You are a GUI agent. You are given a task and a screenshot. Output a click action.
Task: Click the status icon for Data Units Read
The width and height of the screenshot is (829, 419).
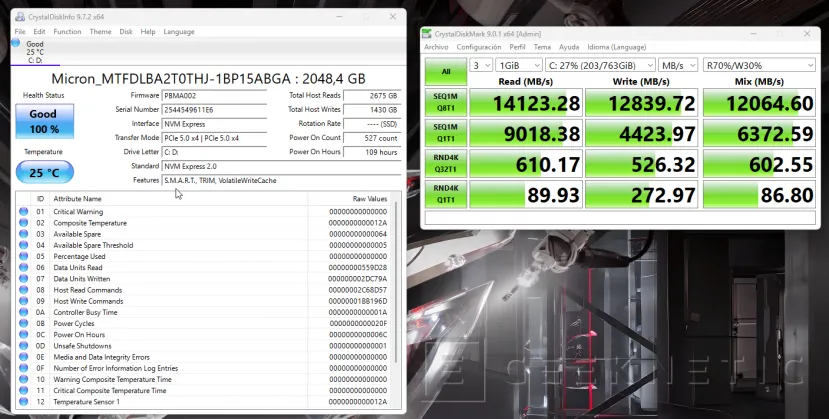coord(23,267)
